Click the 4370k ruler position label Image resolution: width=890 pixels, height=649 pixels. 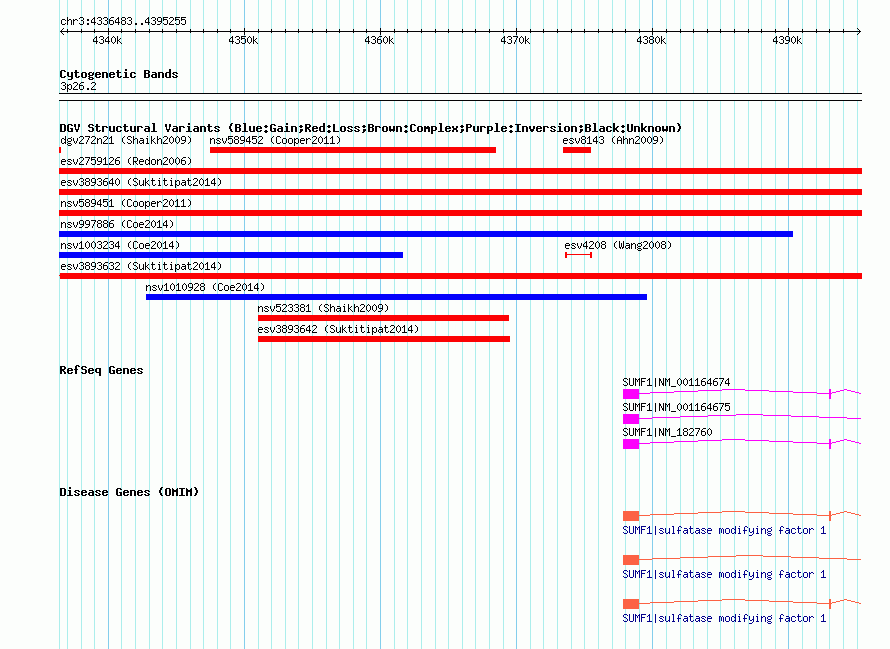515,40
